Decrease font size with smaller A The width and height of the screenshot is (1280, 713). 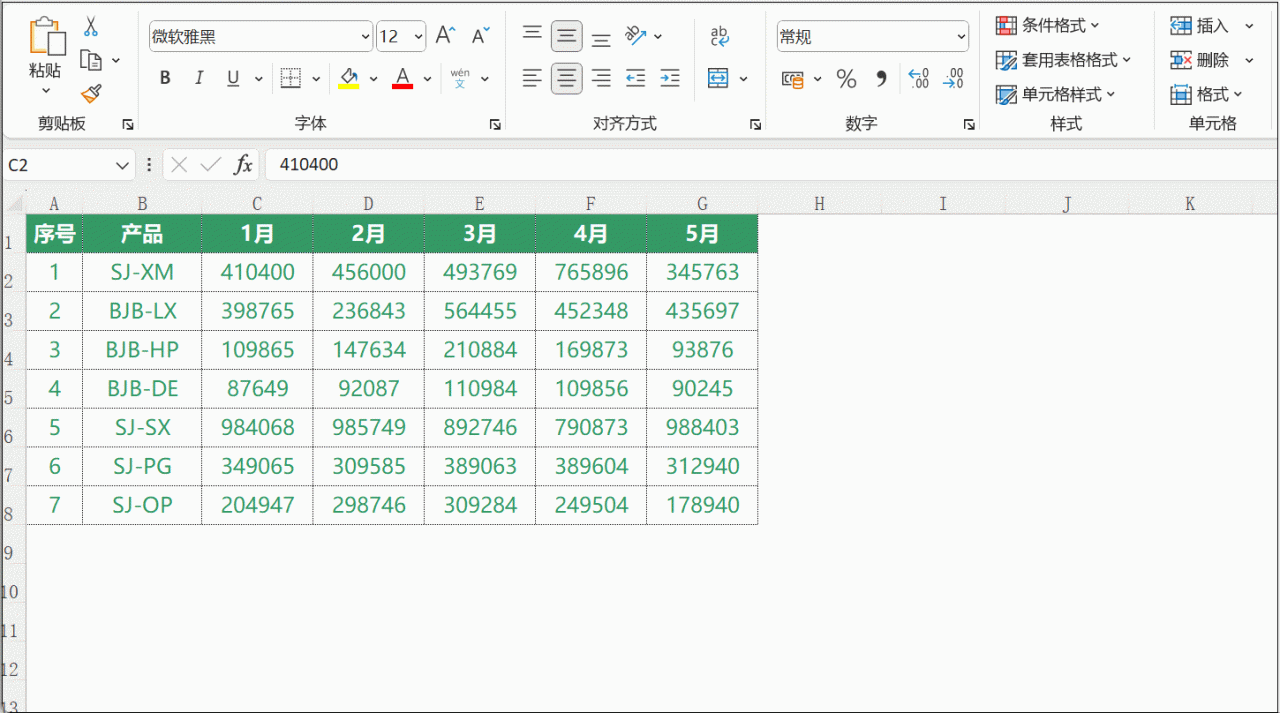click(x=480, y=36)
